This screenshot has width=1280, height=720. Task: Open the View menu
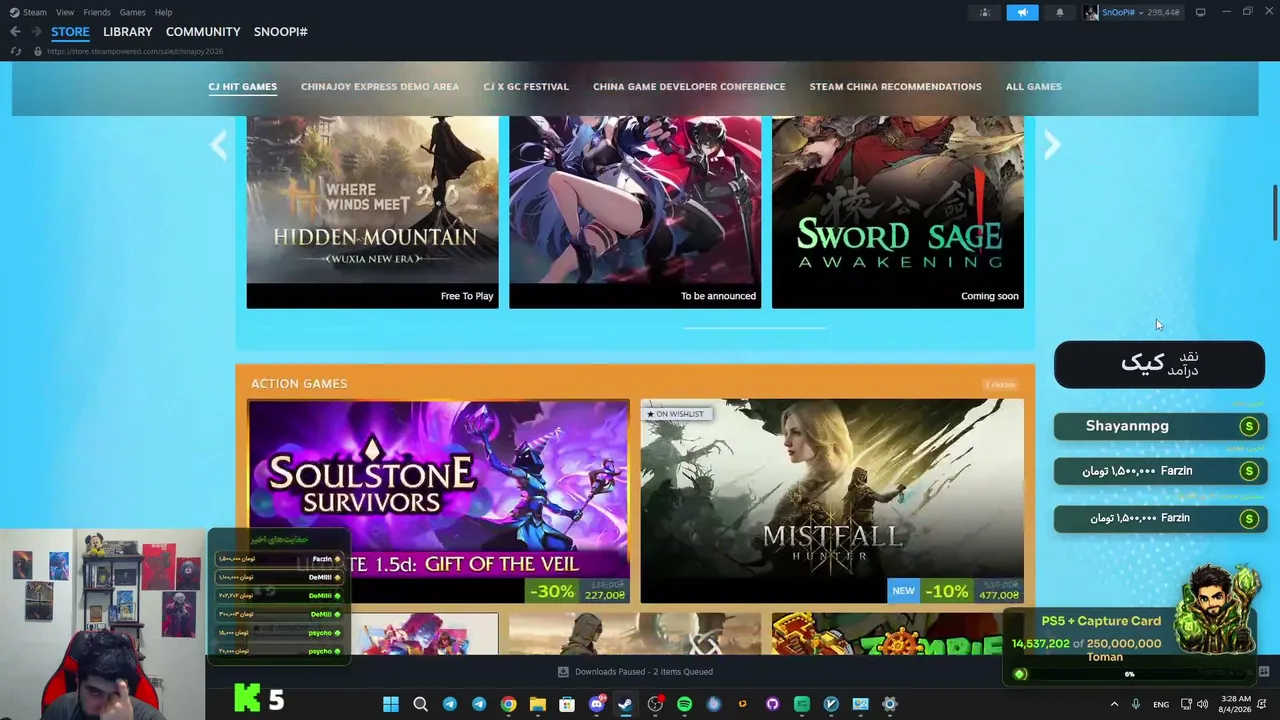click(65, 12)
